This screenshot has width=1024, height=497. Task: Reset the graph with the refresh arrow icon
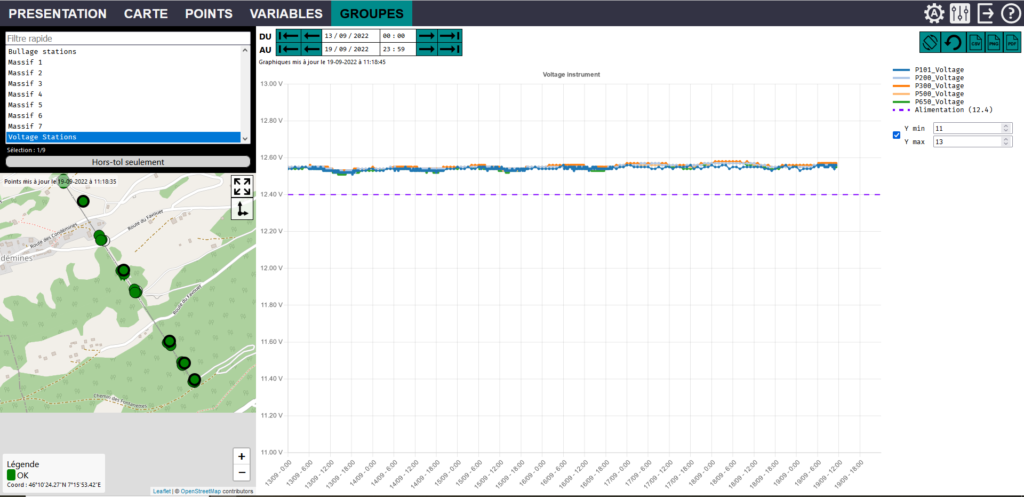click(x=952, y=44)
